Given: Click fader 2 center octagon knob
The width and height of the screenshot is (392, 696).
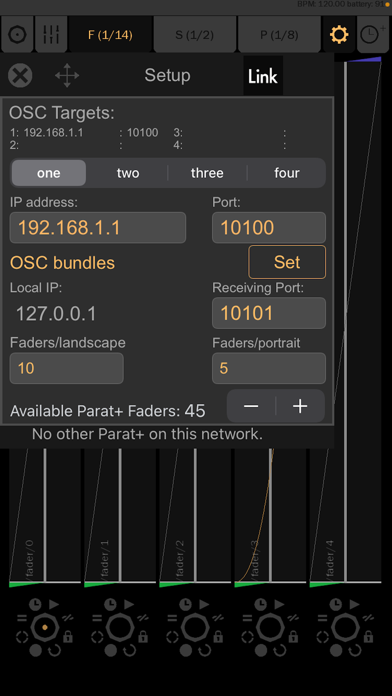Looking at the screenshot, I should 195,627.
